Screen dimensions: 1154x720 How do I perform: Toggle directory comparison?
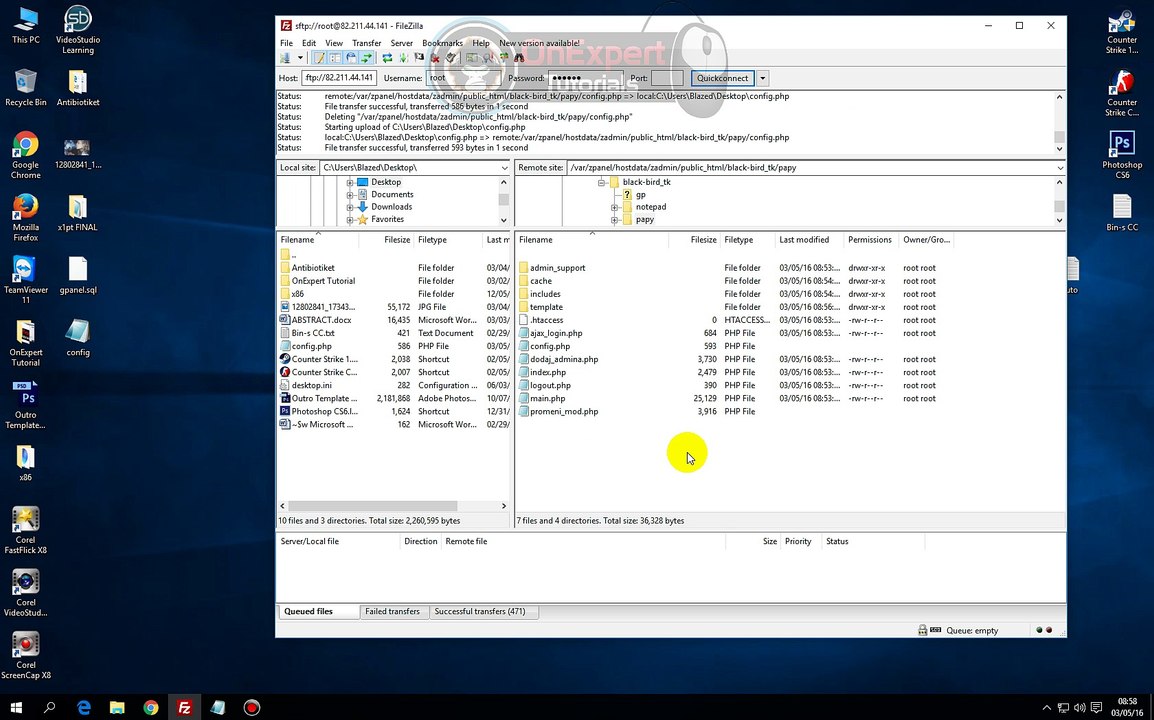[487, 57]
